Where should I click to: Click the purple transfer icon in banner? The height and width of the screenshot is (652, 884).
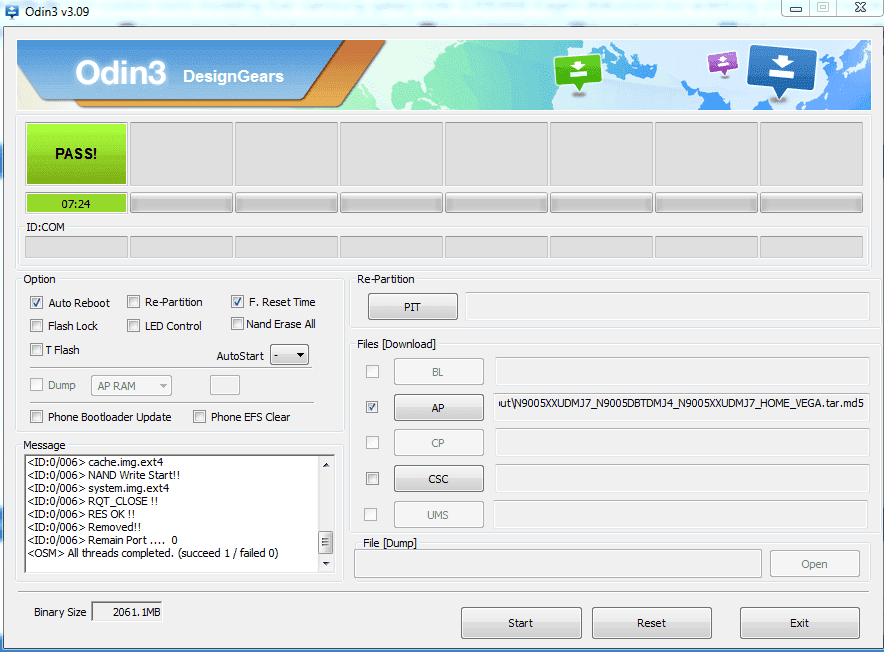click(x=722, y=63)
